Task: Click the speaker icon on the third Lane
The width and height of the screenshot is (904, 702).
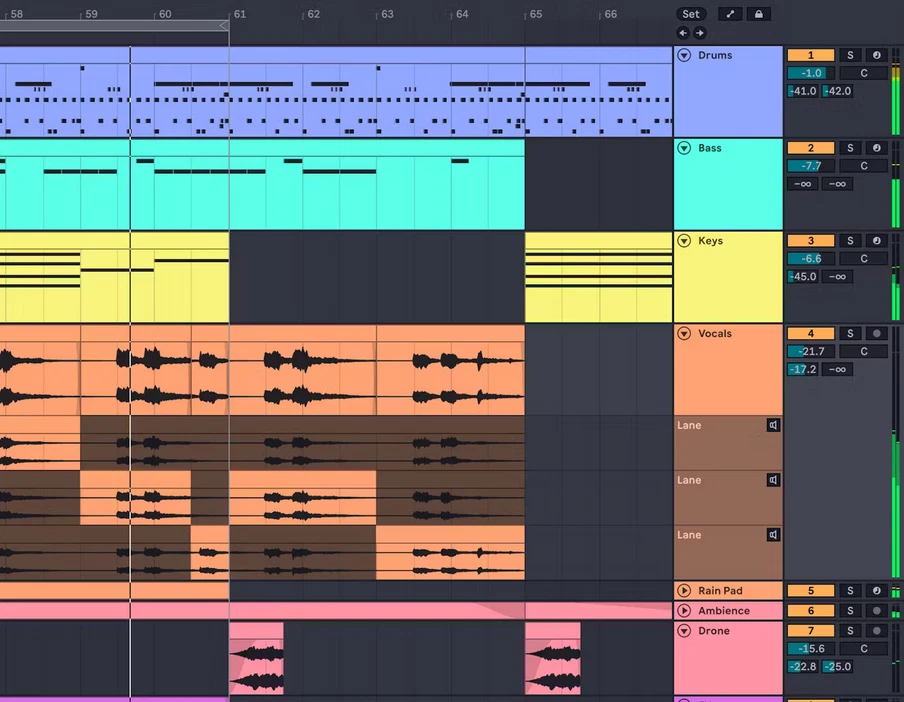Action: click(773, 535)
